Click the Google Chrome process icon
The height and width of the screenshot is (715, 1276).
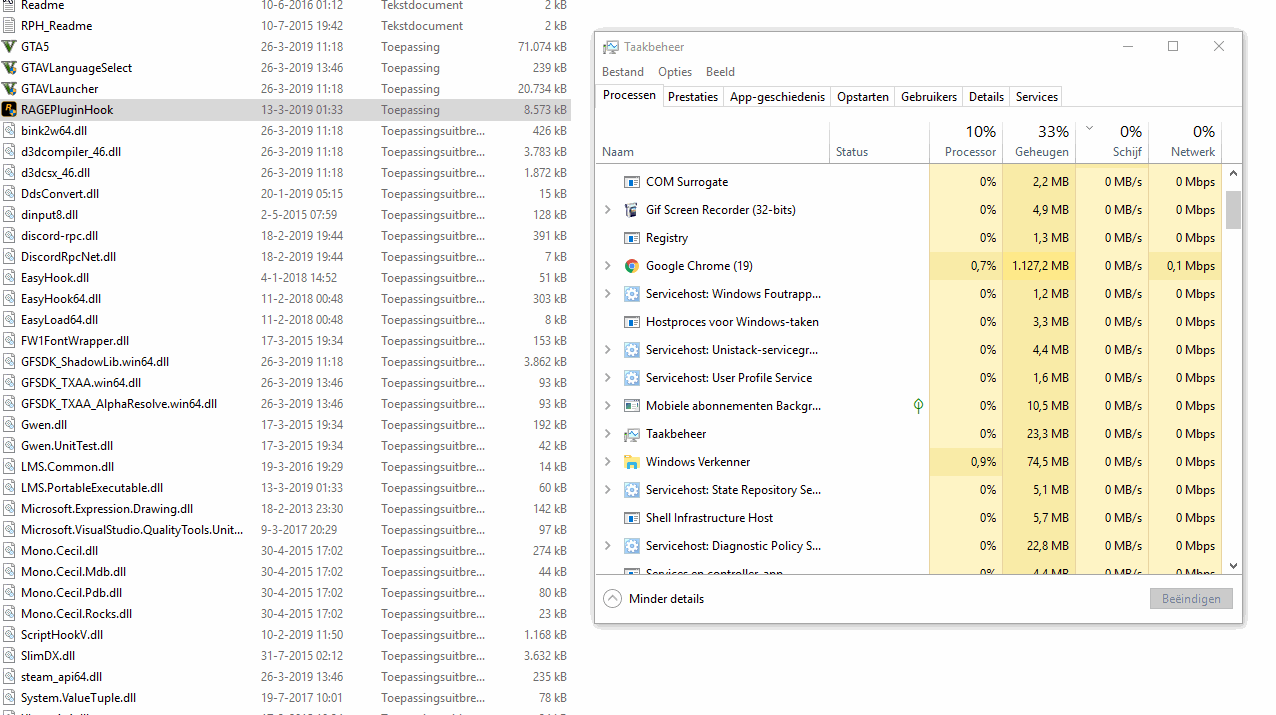click(631, 266)
